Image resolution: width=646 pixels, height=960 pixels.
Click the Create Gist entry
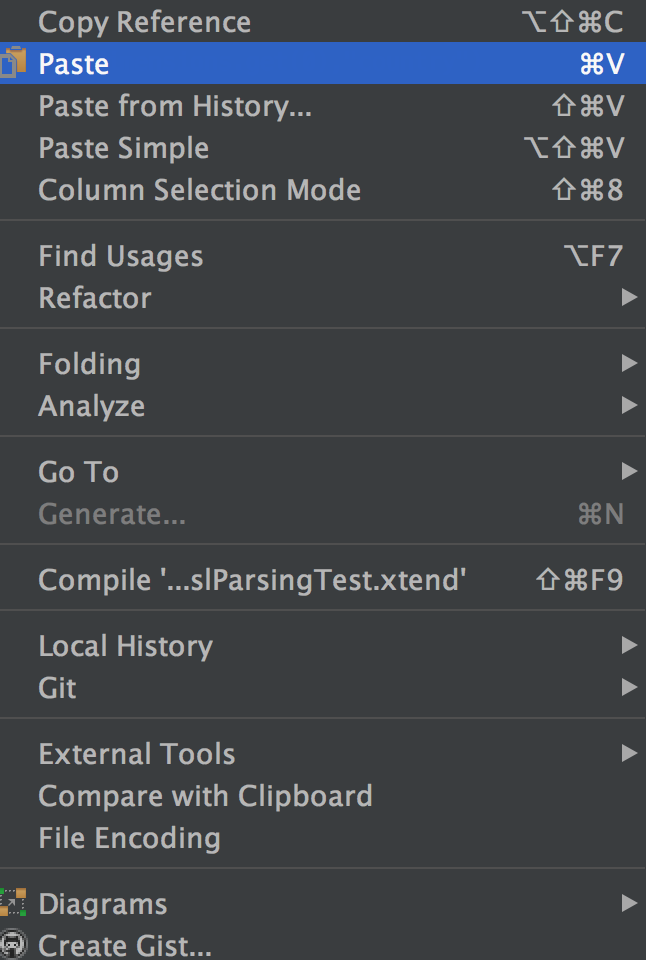323,945
